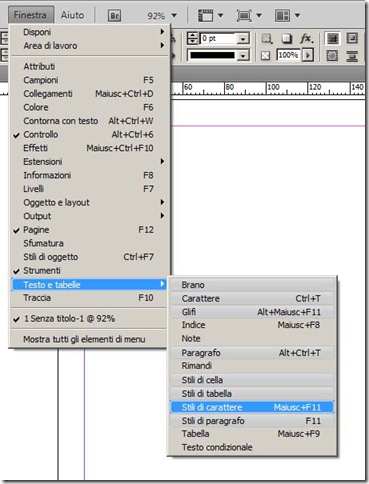Choose Note in the submenu
This screenshot has height=484, width=369.
coord(252,339)
